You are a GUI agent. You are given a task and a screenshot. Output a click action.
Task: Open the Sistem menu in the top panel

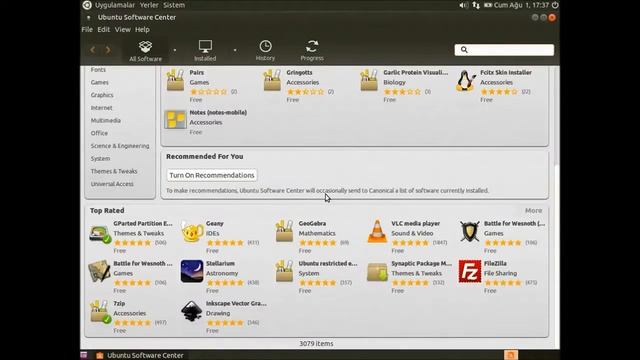pyautogui.click(x=174, y=5)
